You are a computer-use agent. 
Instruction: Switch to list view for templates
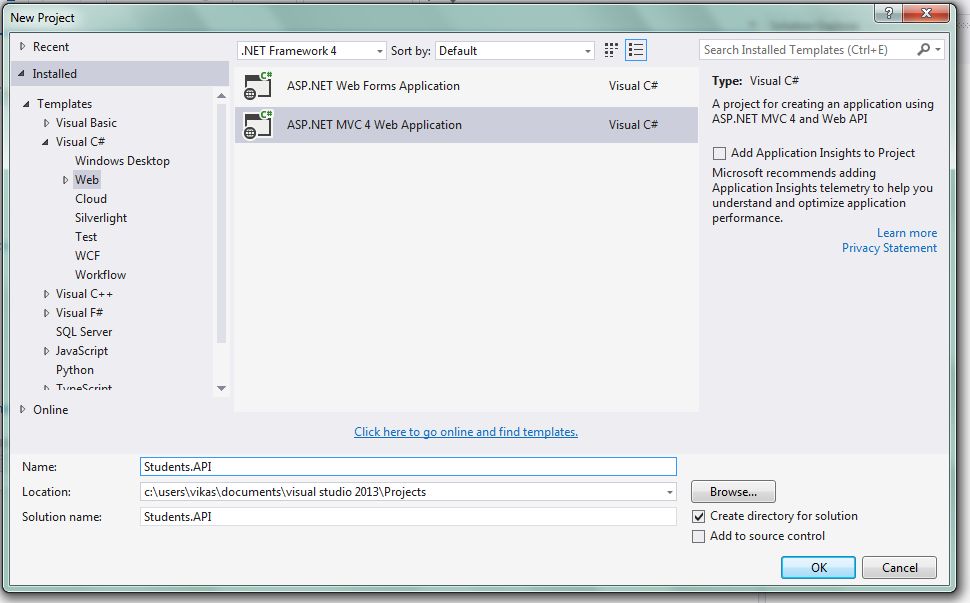636,49
